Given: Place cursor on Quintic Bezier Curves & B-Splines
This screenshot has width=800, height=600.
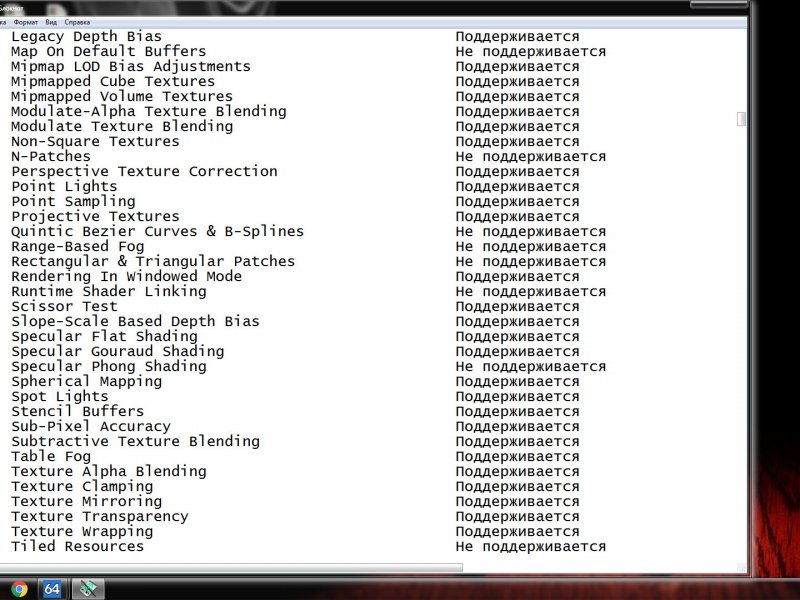Looking at the screenshot, I should click(157, 232).
